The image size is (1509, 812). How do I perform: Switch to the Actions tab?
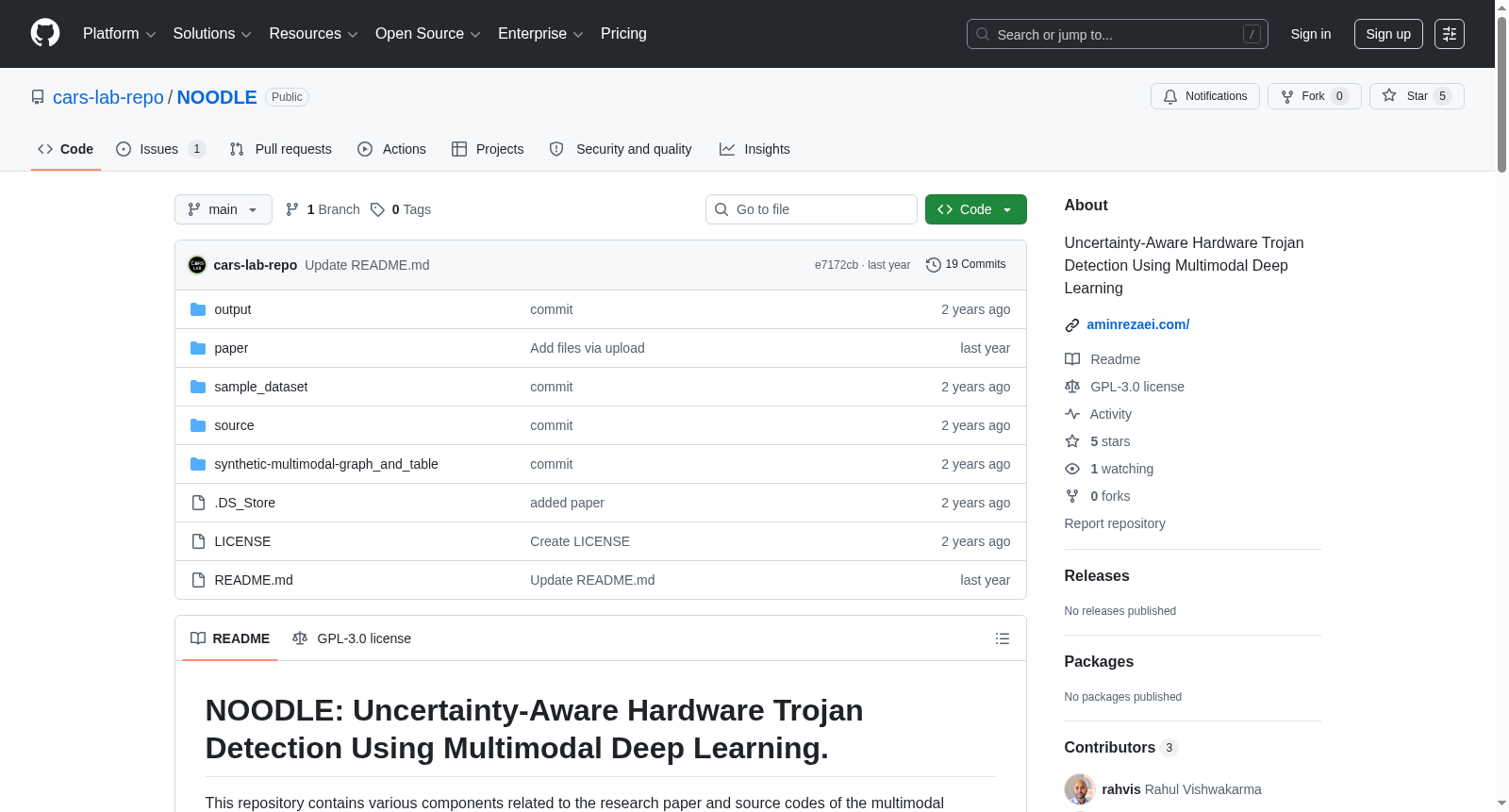pos(392,149)
